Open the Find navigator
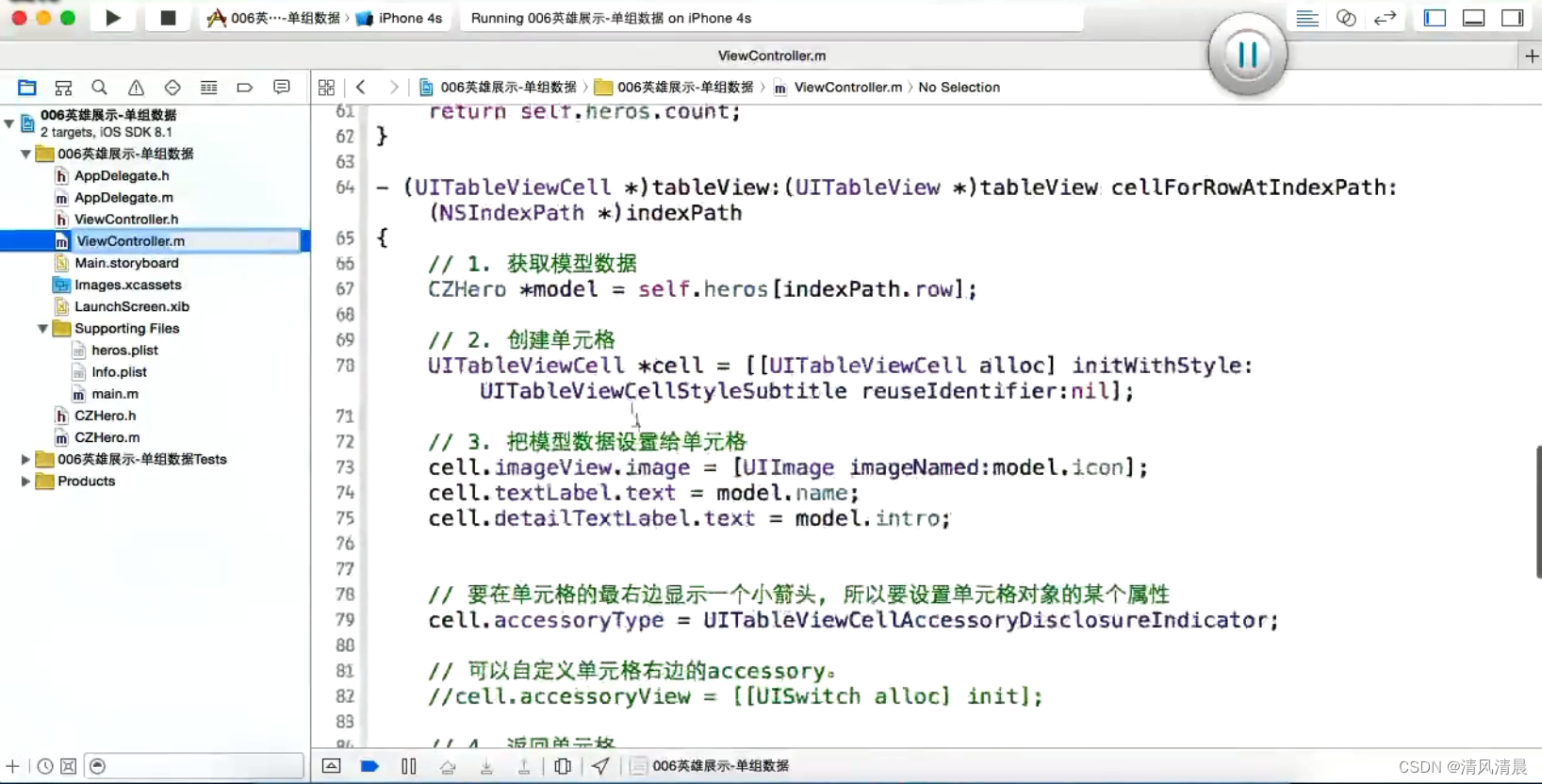The width and height of the screenshot is (1542, 784). (x=99, y=88)
